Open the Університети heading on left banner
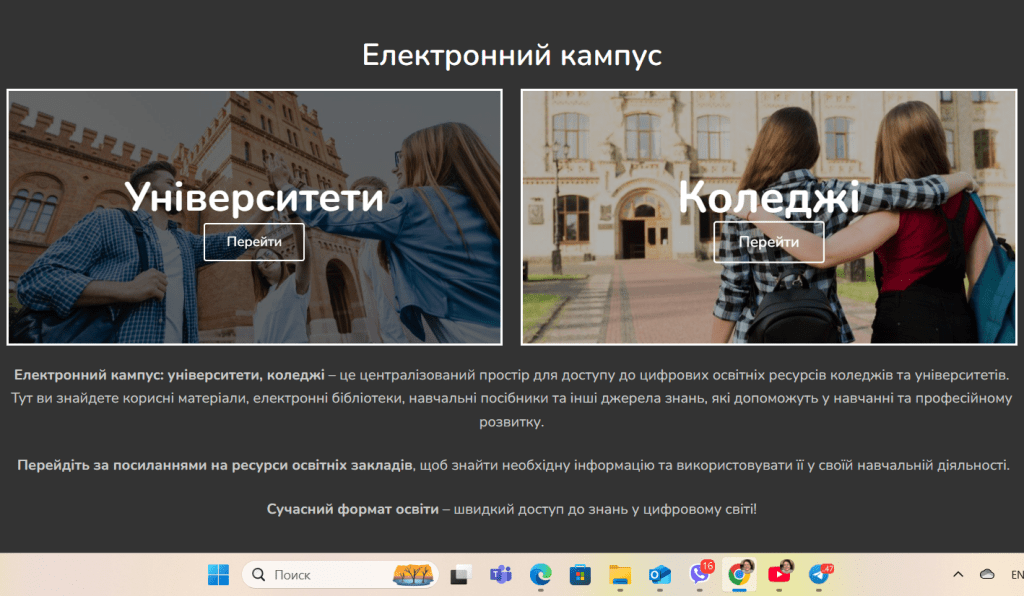 click(254, 197)
